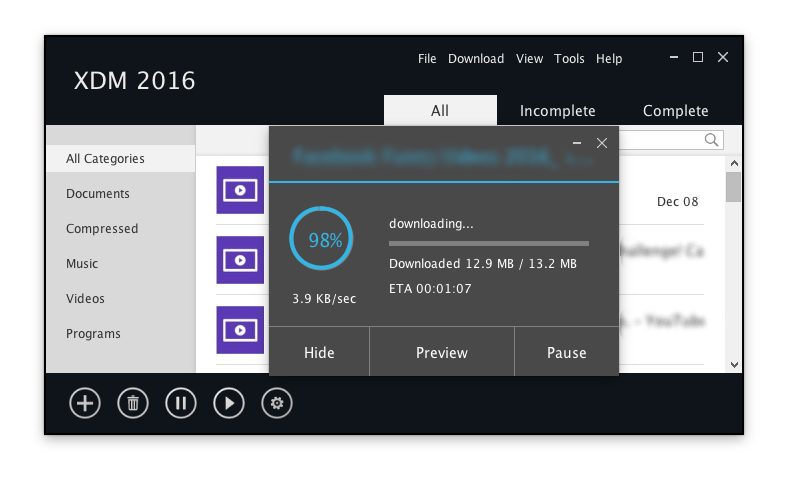Click the search input field
Screen dimensions: 796x477
click(672, 140)
